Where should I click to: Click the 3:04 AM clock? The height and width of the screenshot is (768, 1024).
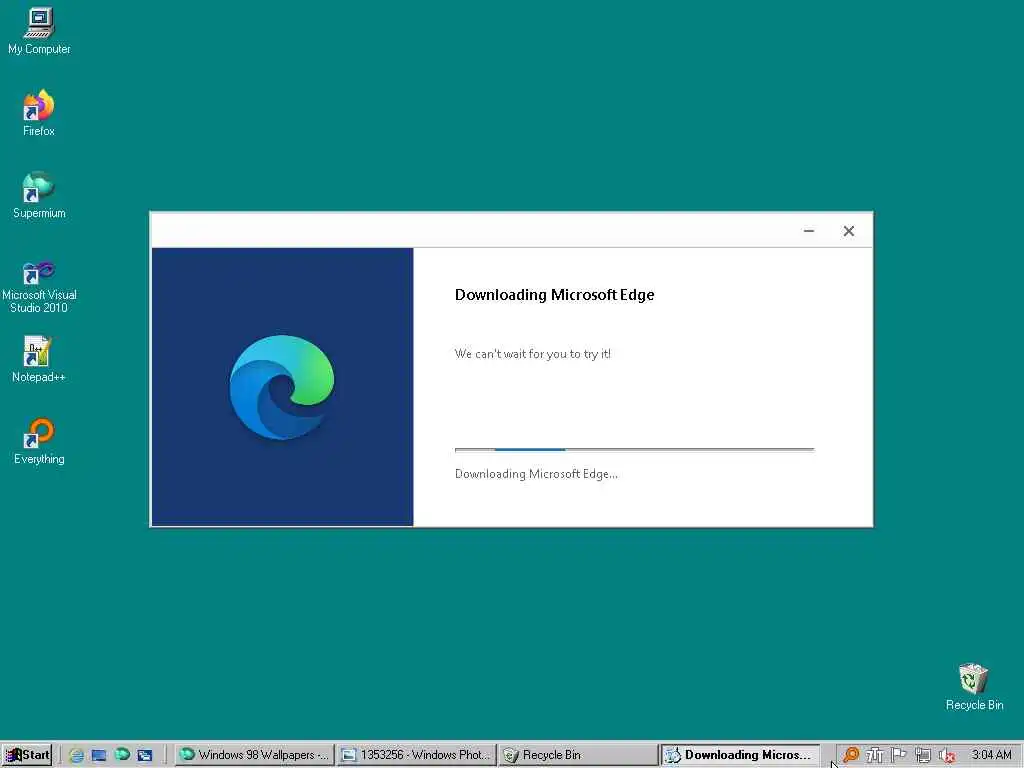pyautogui.click(x=991, y=755)
